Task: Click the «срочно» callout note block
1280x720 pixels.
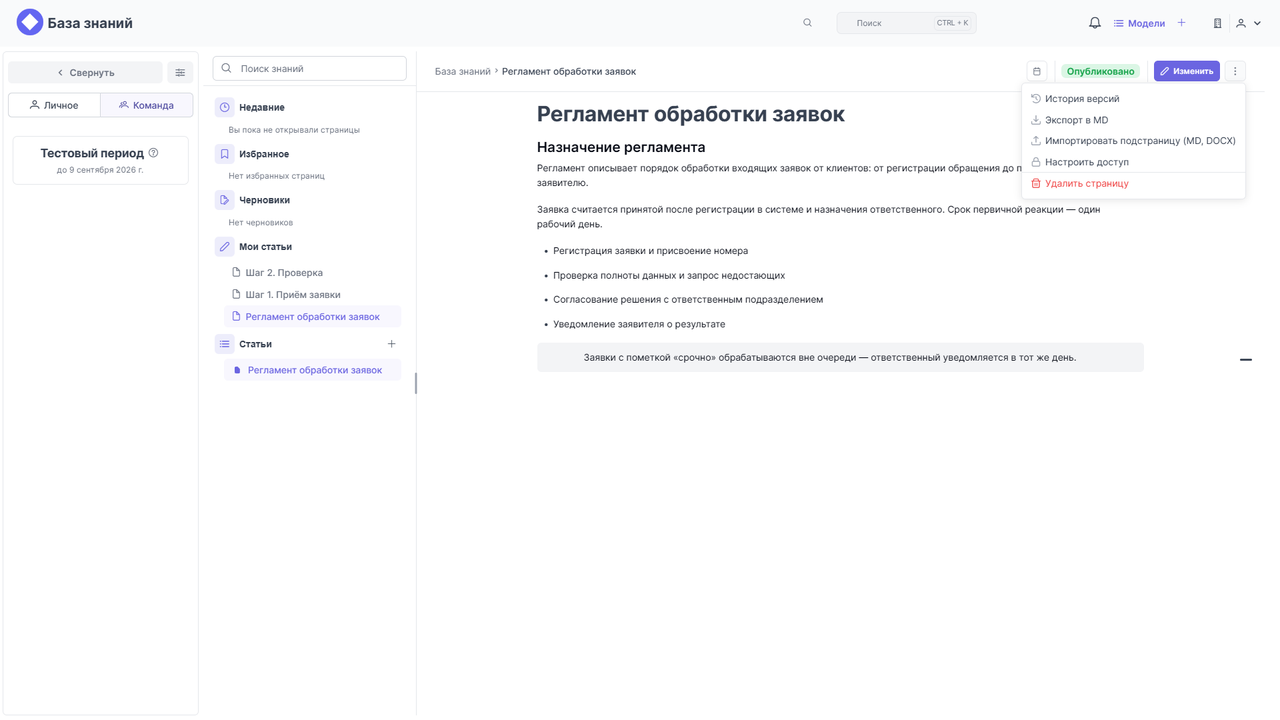Action: click(840, 357)
